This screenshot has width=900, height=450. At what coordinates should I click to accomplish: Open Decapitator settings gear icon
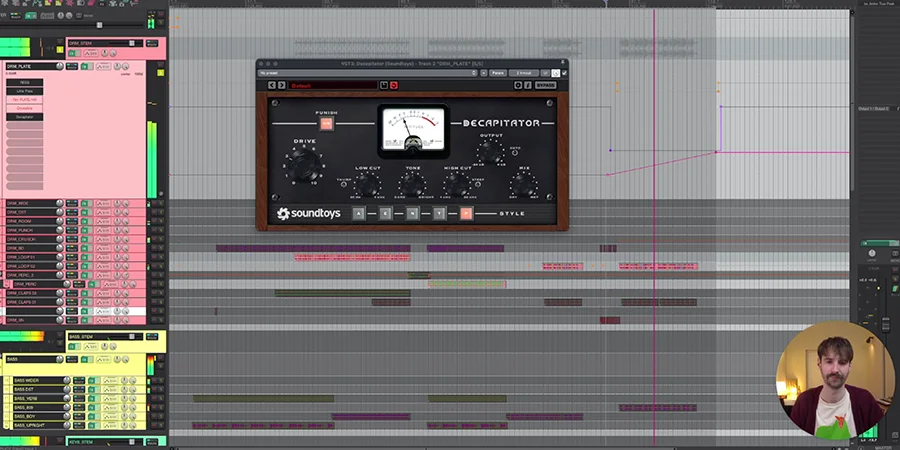(x=518, y=85)
